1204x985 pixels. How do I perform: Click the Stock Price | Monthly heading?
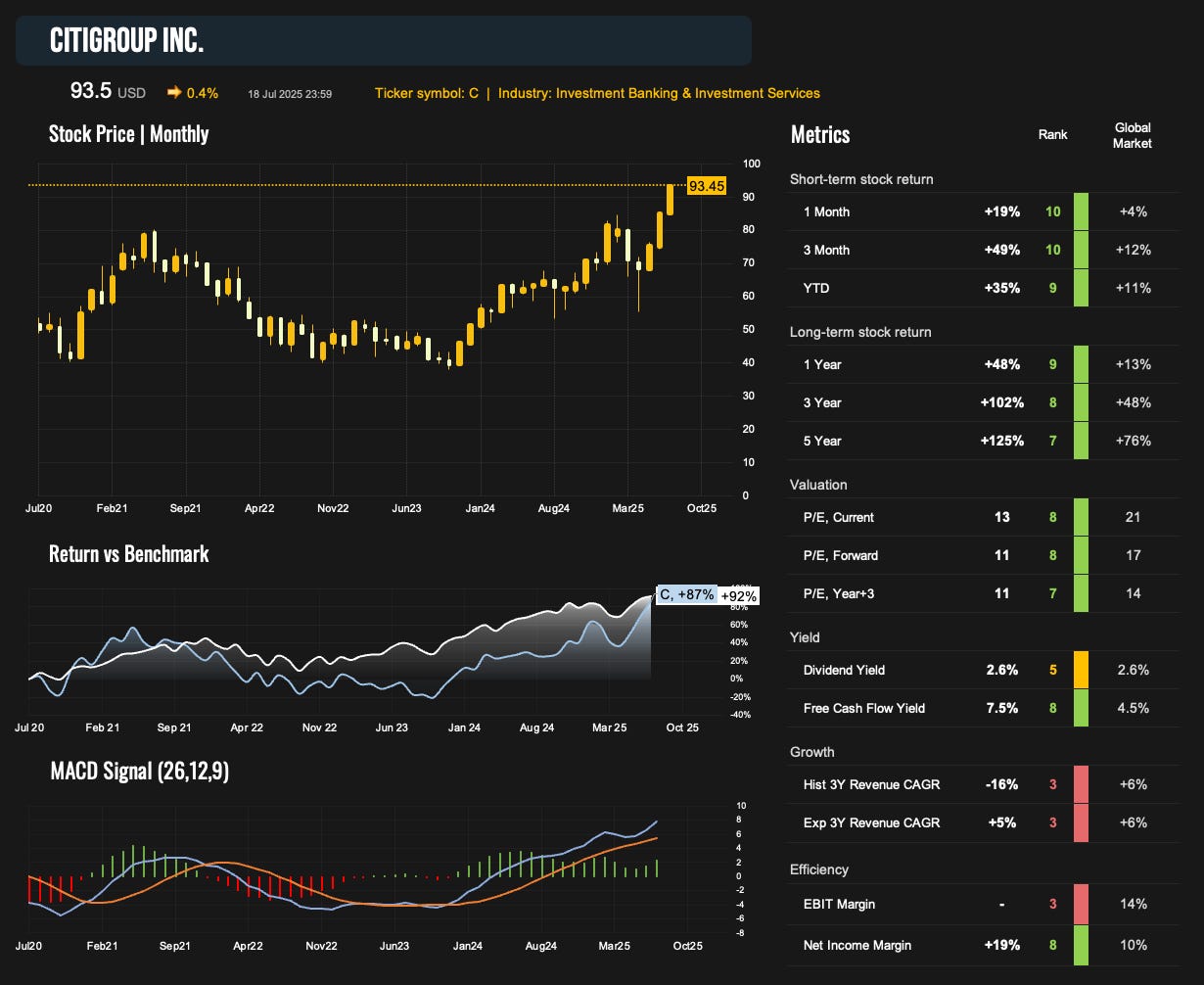[x=129, y=133]
